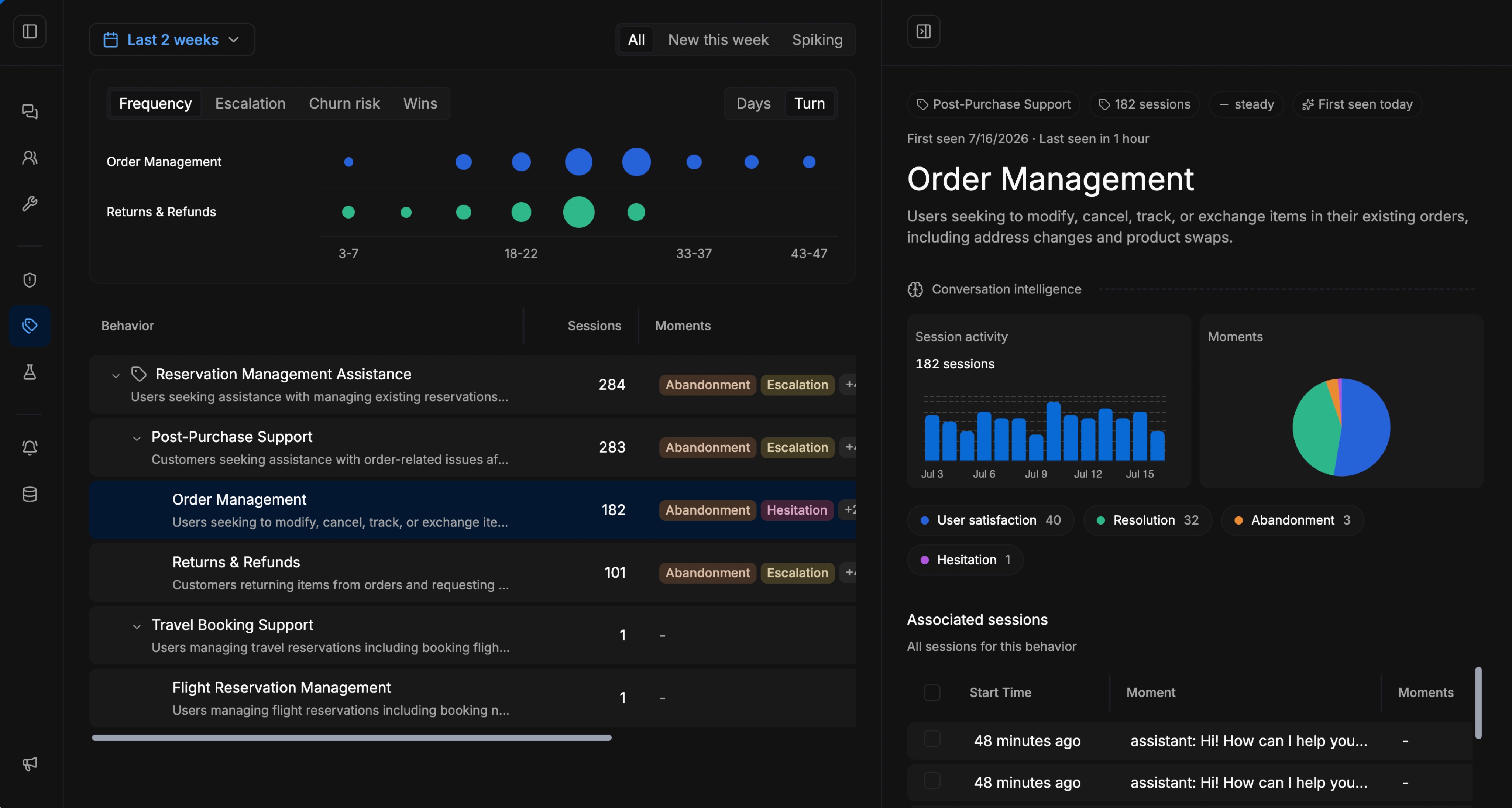1512x808 pixels.
Task: Open the Last 2 weeks date dropdown
Action: click(172, 40)
